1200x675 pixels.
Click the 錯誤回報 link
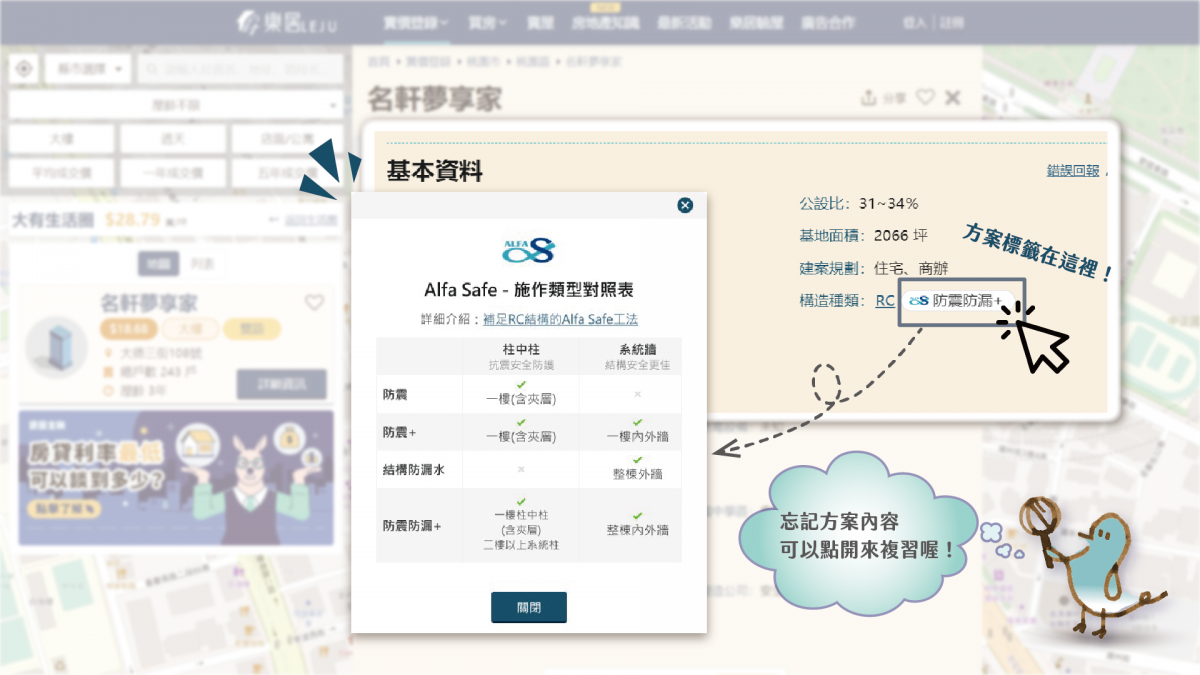(x=1073, y=170)
